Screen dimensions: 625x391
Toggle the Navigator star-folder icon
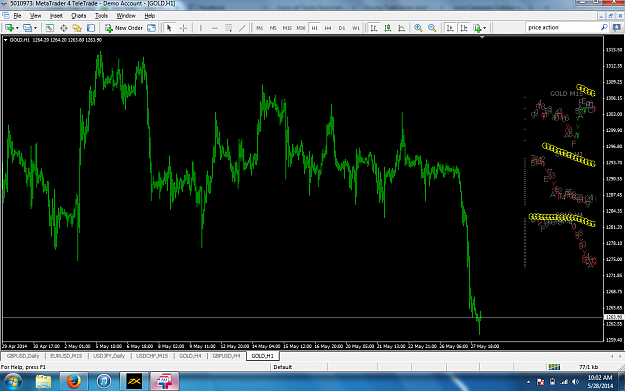click(77, 28)
